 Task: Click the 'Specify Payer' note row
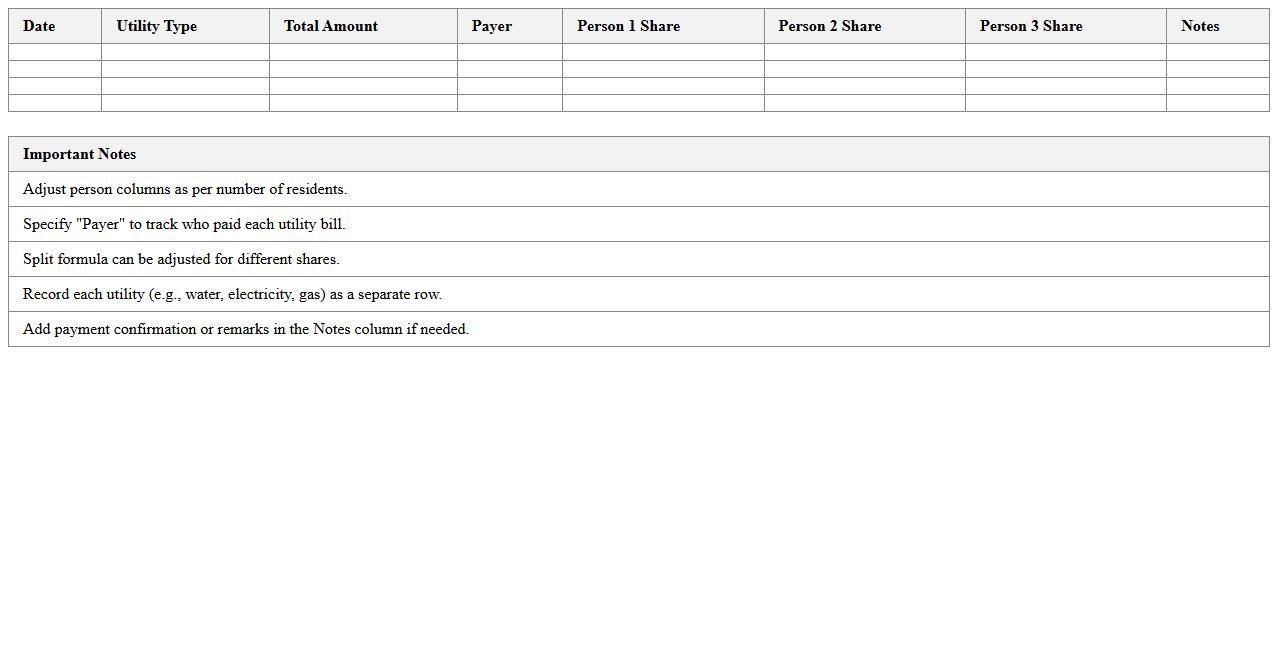tap(184, 224)
